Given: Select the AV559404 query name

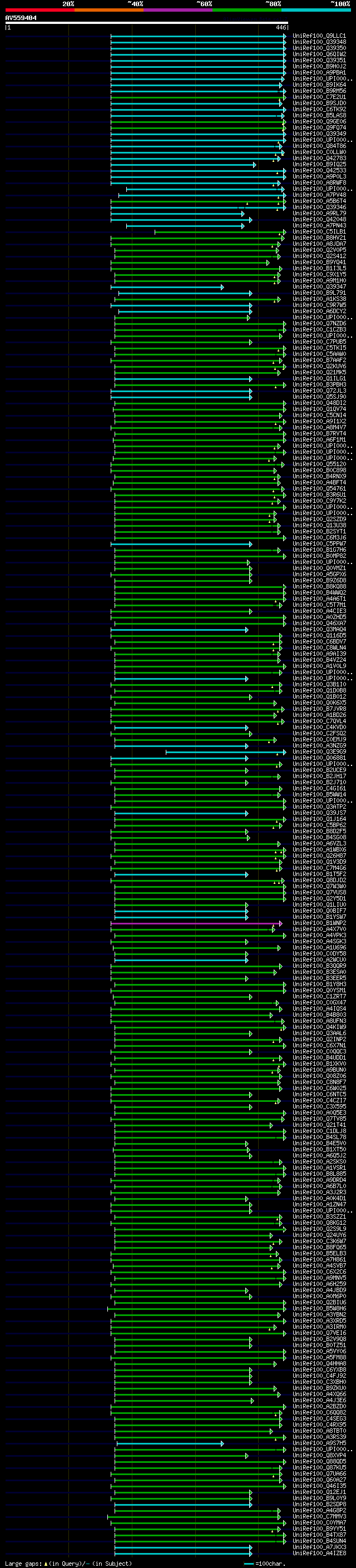Looking at the screenshot, I should point(21,18).
